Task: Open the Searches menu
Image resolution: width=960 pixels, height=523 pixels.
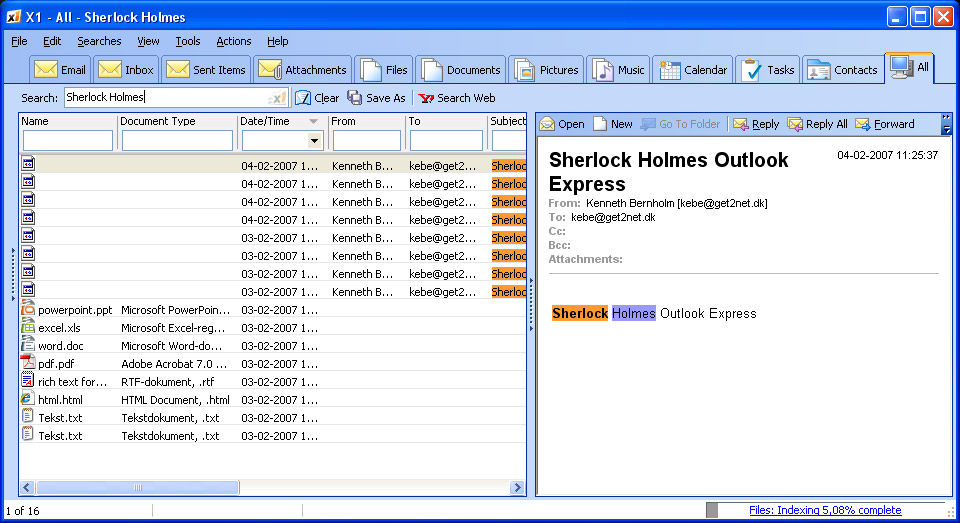Action: pos(99,41)
